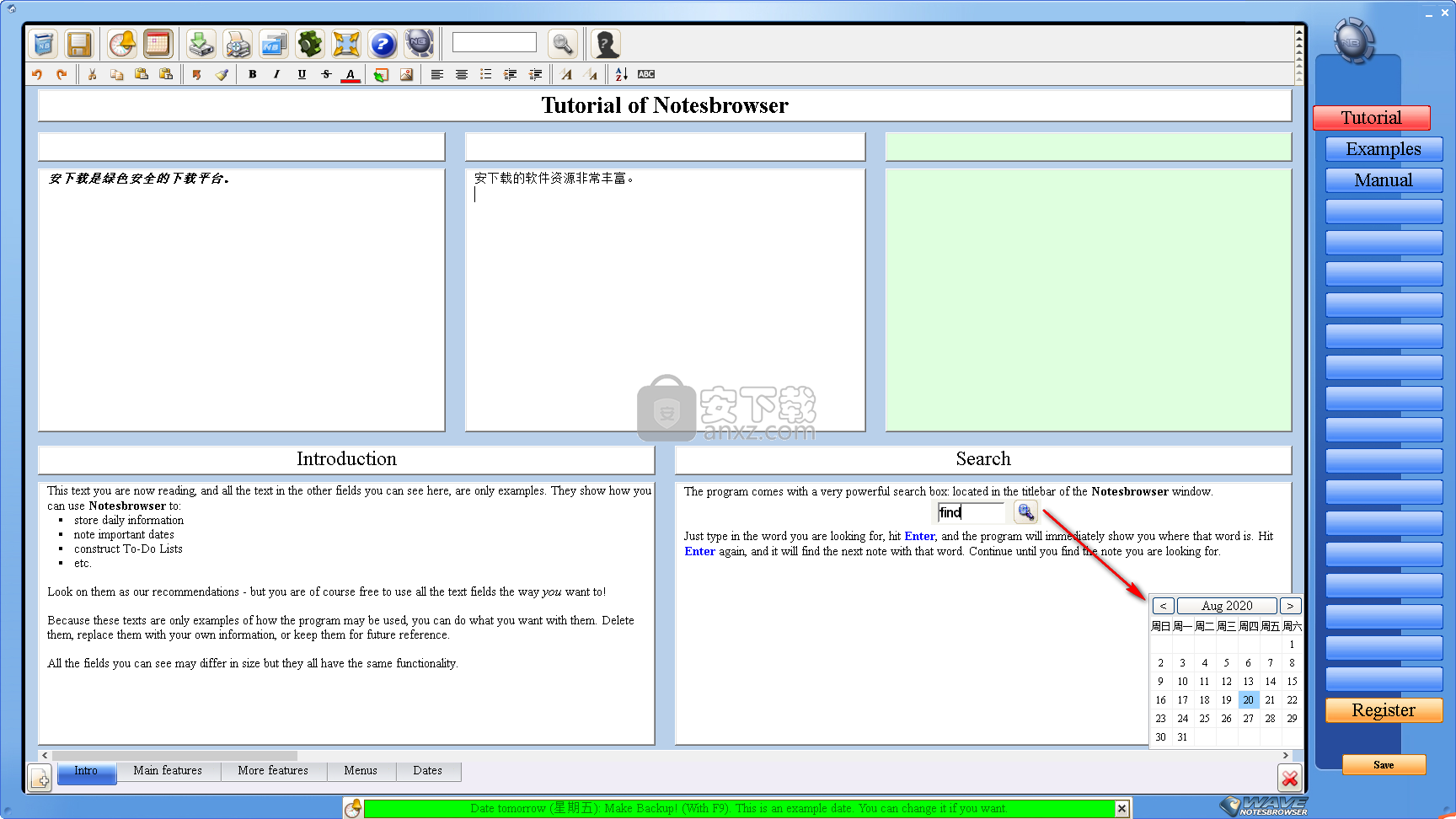This screenshot has height=819, width=1456.
Task: Apply bold formatting
Action: tap(253, 74)
